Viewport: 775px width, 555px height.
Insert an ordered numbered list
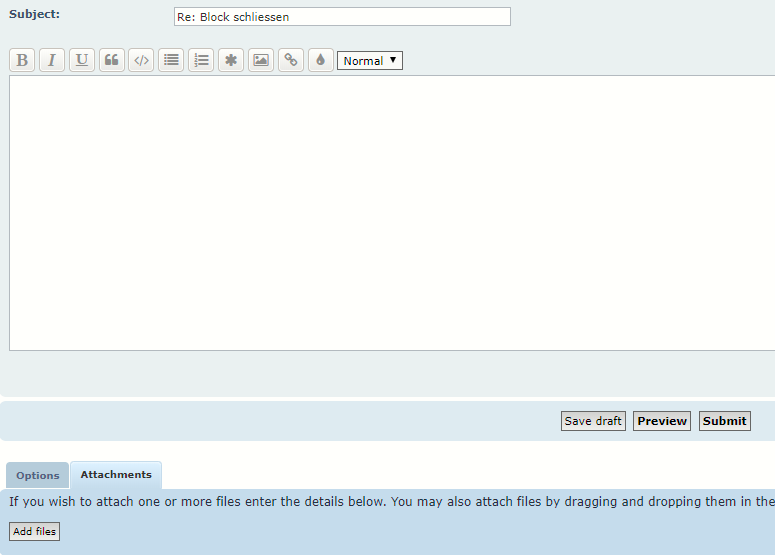pos(201,60)
